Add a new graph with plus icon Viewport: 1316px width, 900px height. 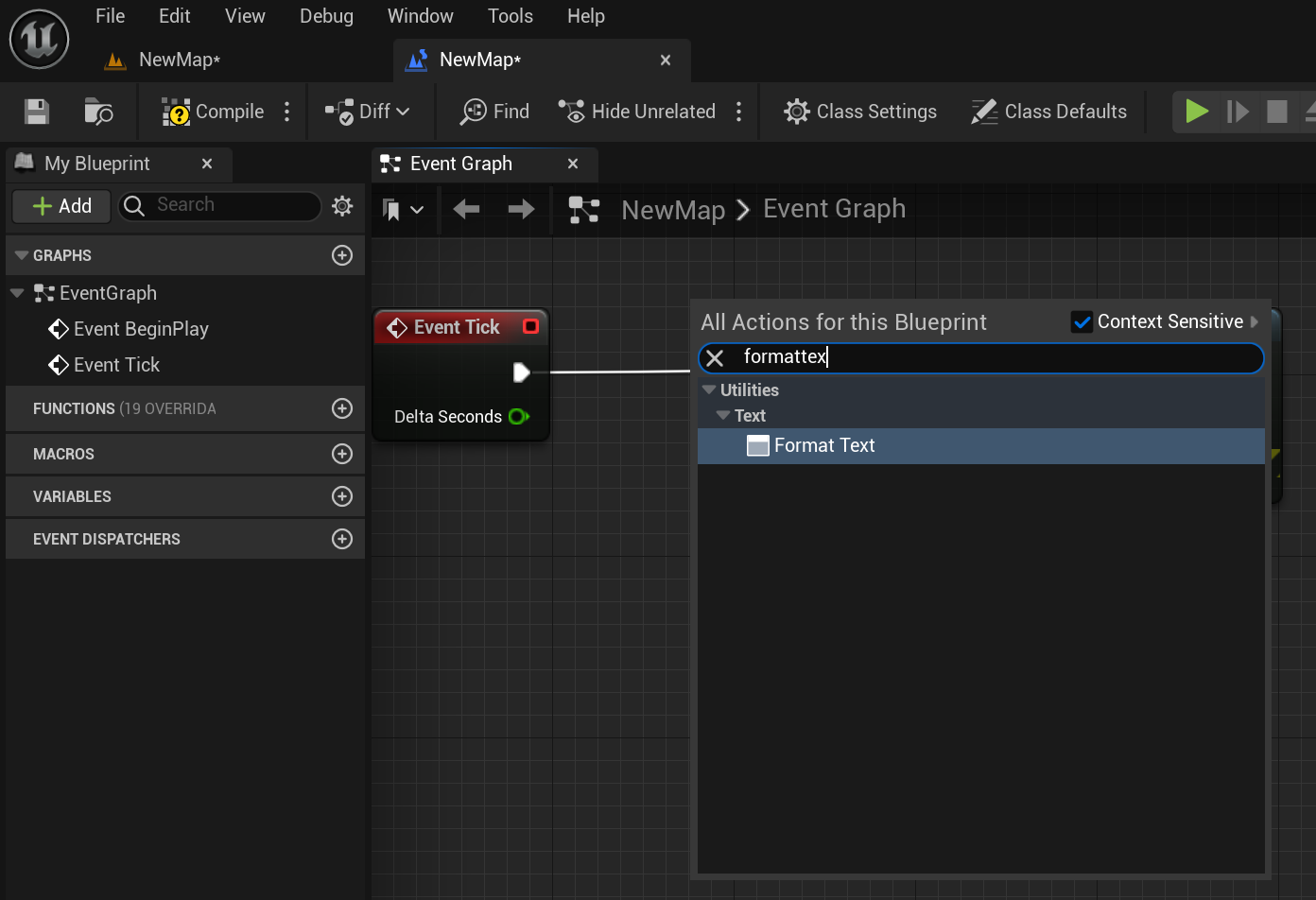342,255
